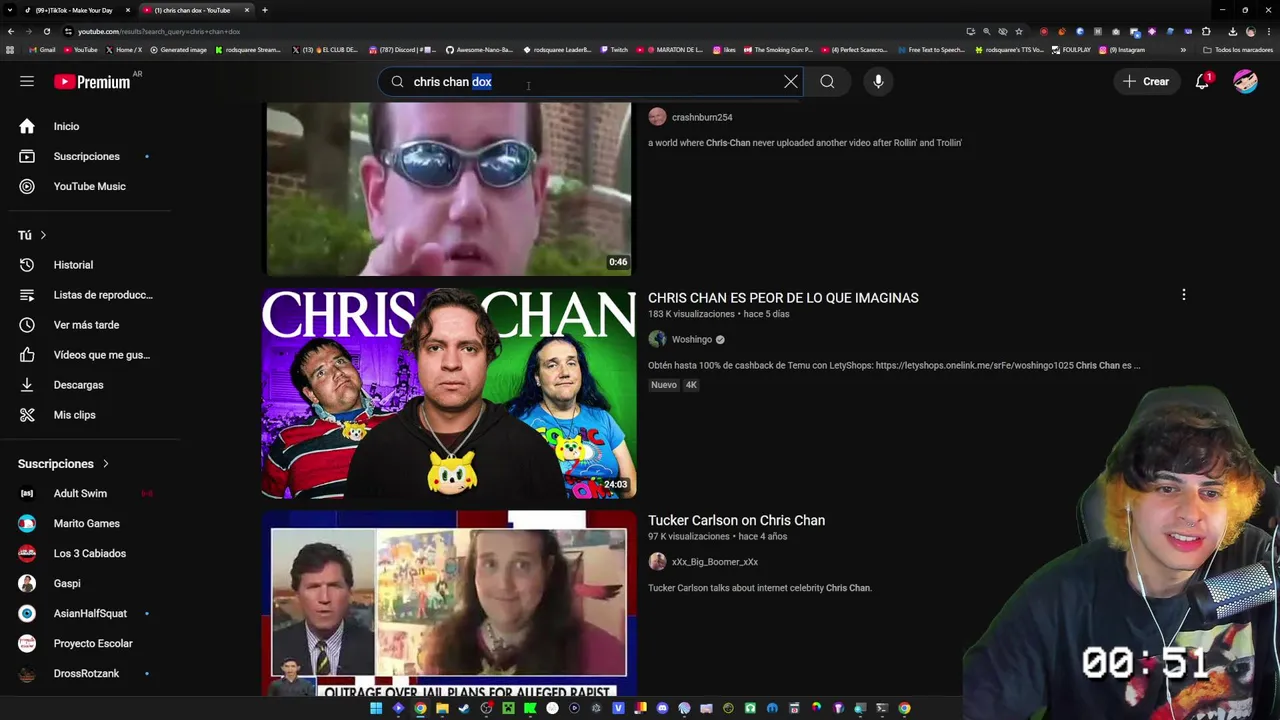Screen dimensions: 1280x720
Task: Open video title CHRIS CHAN ES PEOR DE LO QUE IMAGINAS
Action: 783,298
